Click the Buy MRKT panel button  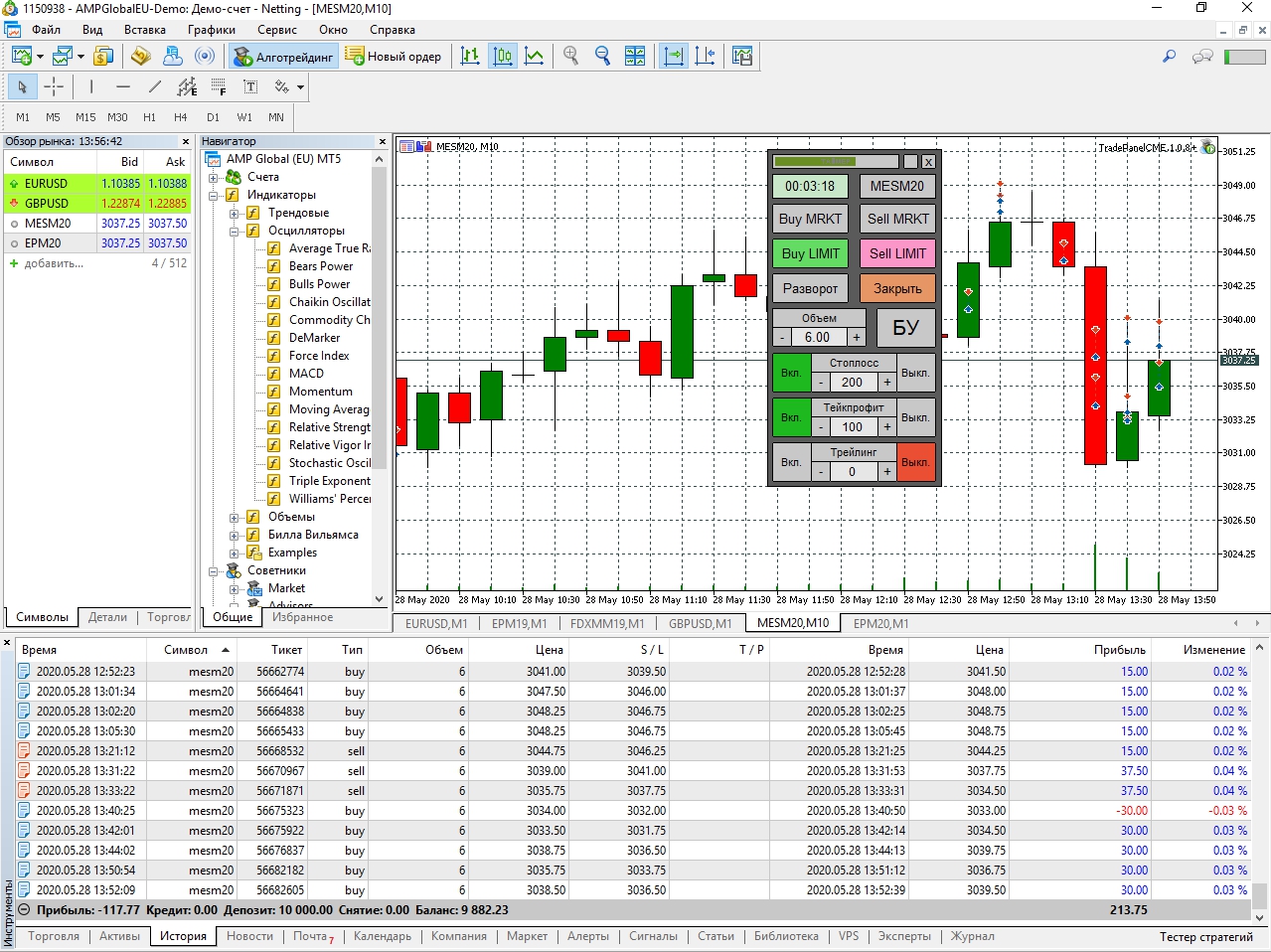pos(810,219)
